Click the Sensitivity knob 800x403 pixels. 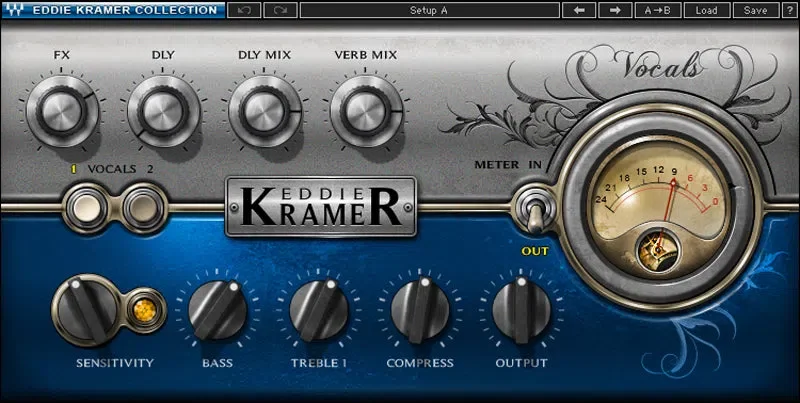coord(87,310)
